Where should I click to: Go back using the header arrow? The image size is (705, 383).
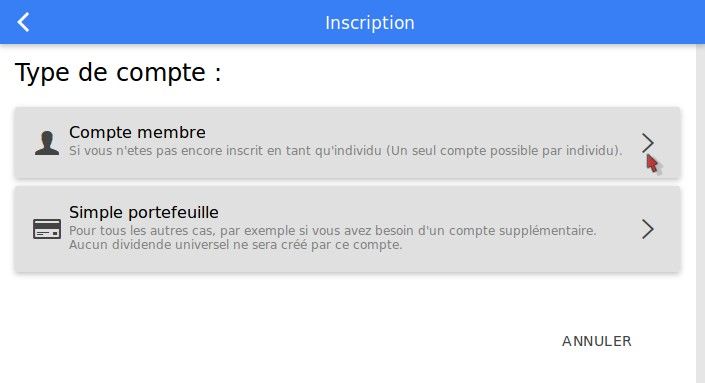click(23, 22)
